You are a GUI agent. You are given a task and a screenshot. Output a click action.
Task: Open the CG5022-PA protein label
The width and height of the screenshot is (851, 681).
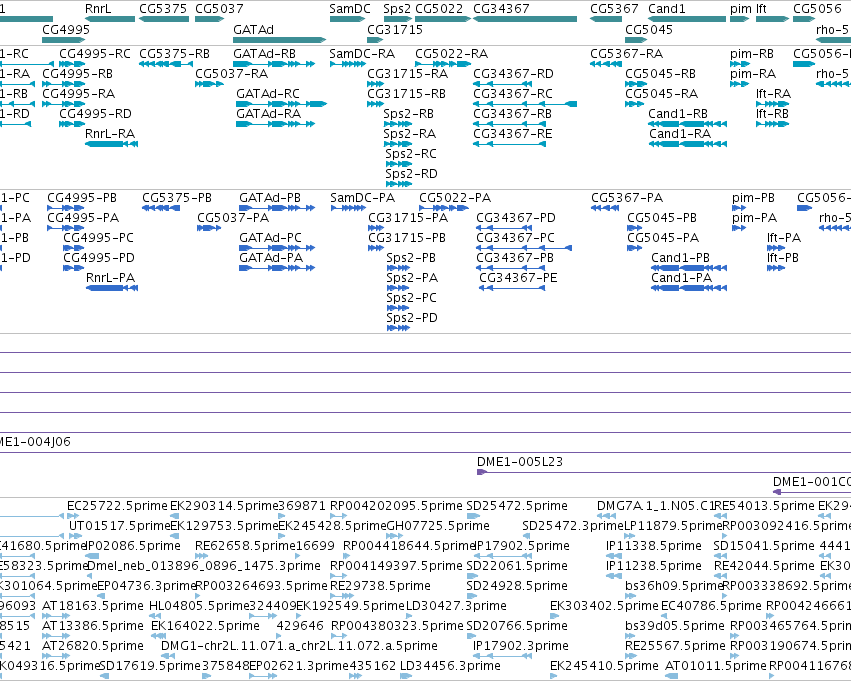pos(455,198)
